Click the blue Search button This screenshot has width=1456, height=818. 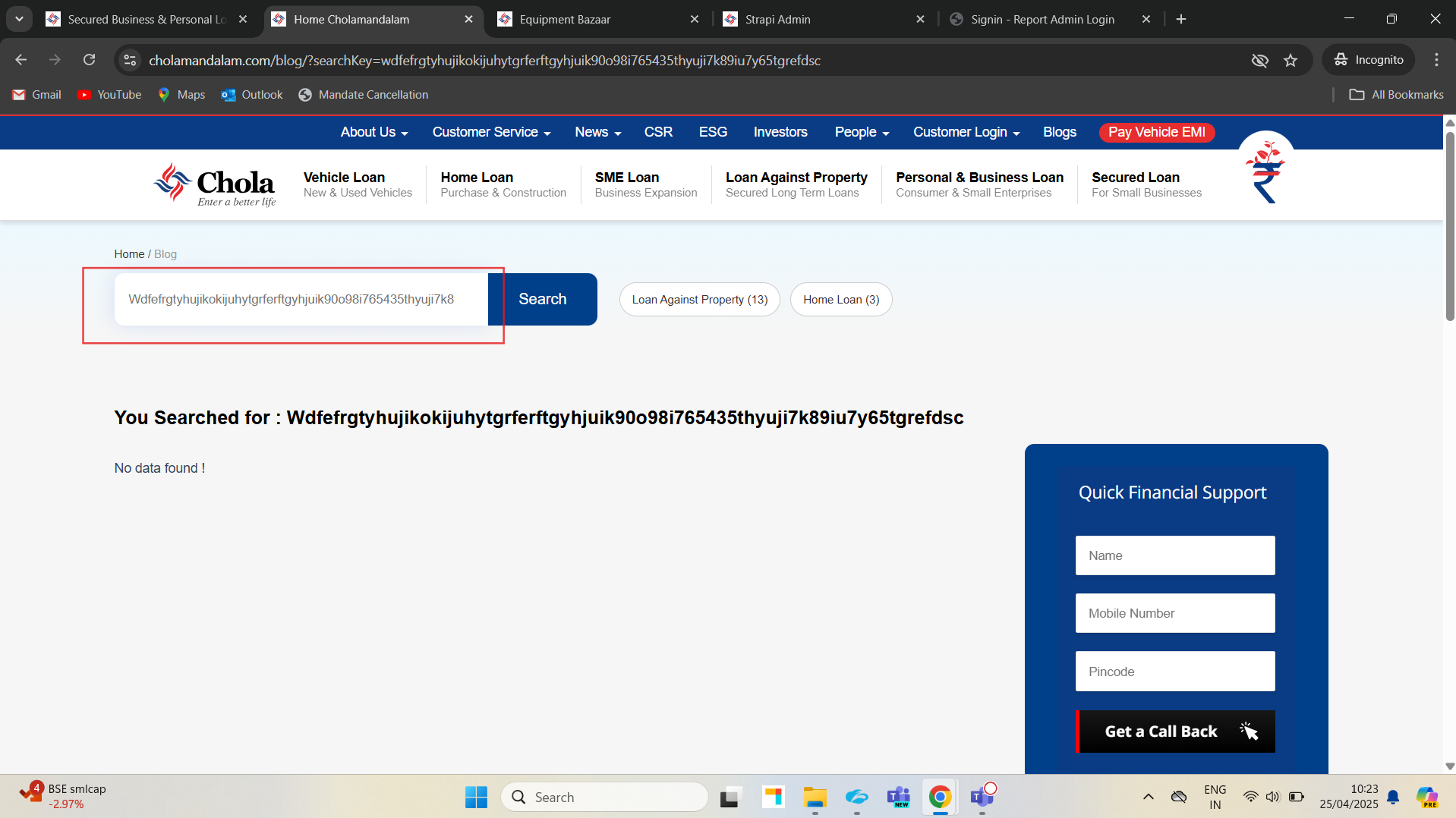tap(543, 299)
